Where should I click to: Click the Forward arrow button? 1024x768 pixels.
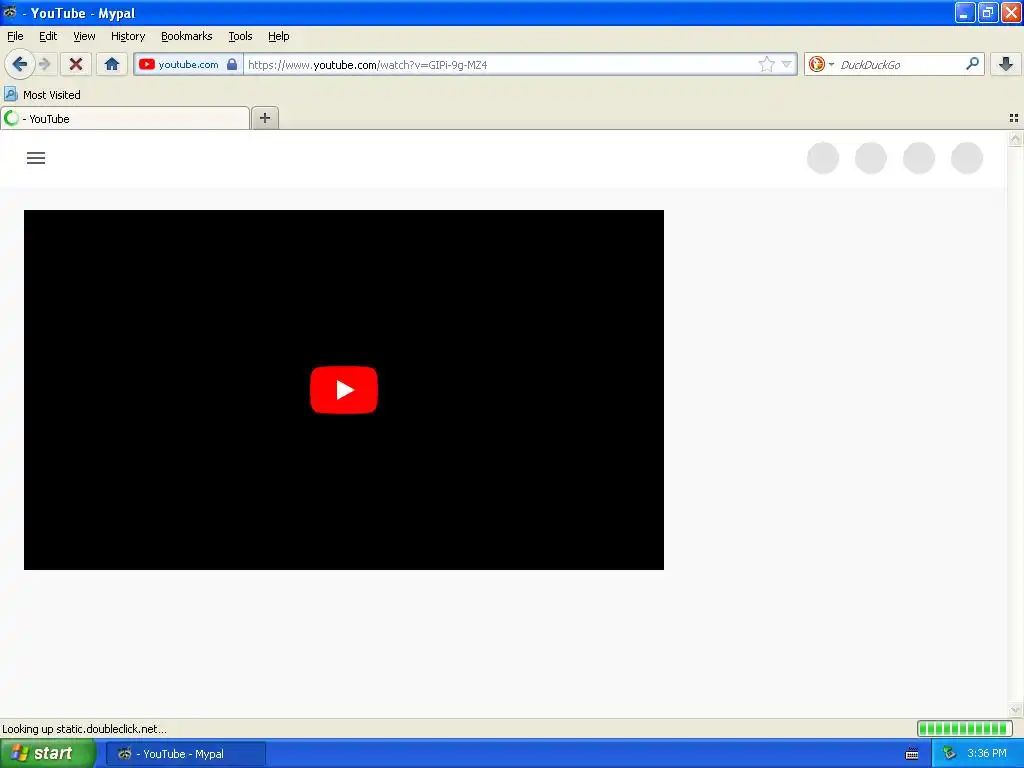click(45, 64)
